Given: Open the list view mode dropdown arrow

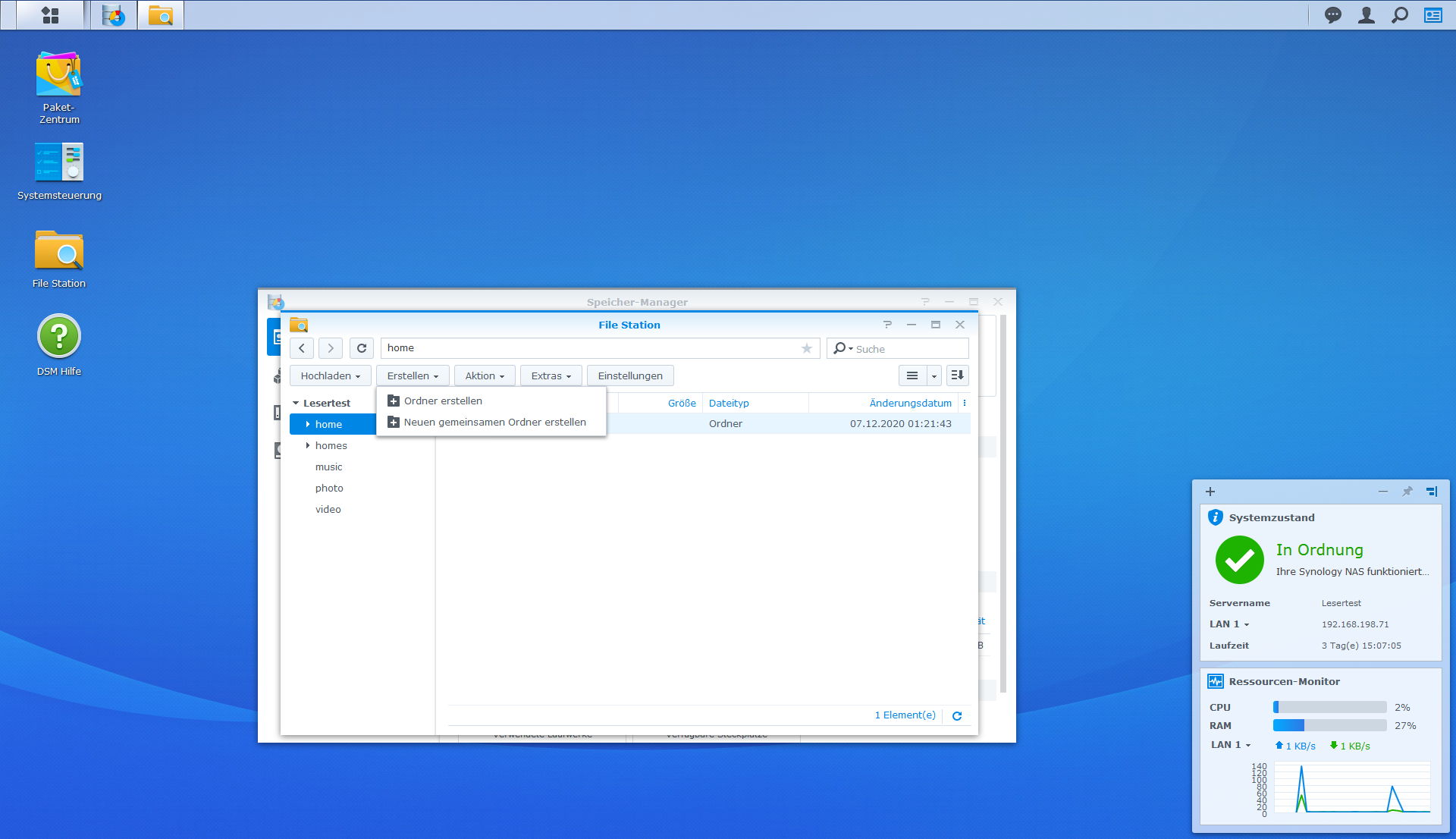Looking at the screenshot, I should pos(934,376).
